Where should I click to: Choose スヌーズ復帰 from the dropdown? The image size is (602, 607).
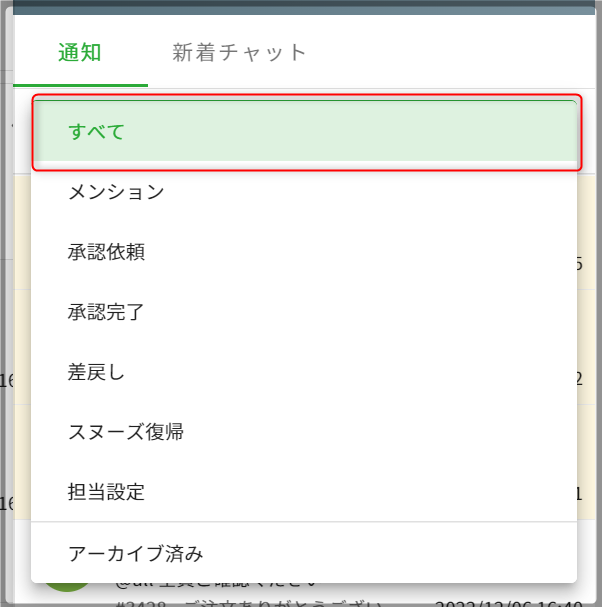(126, 432)
